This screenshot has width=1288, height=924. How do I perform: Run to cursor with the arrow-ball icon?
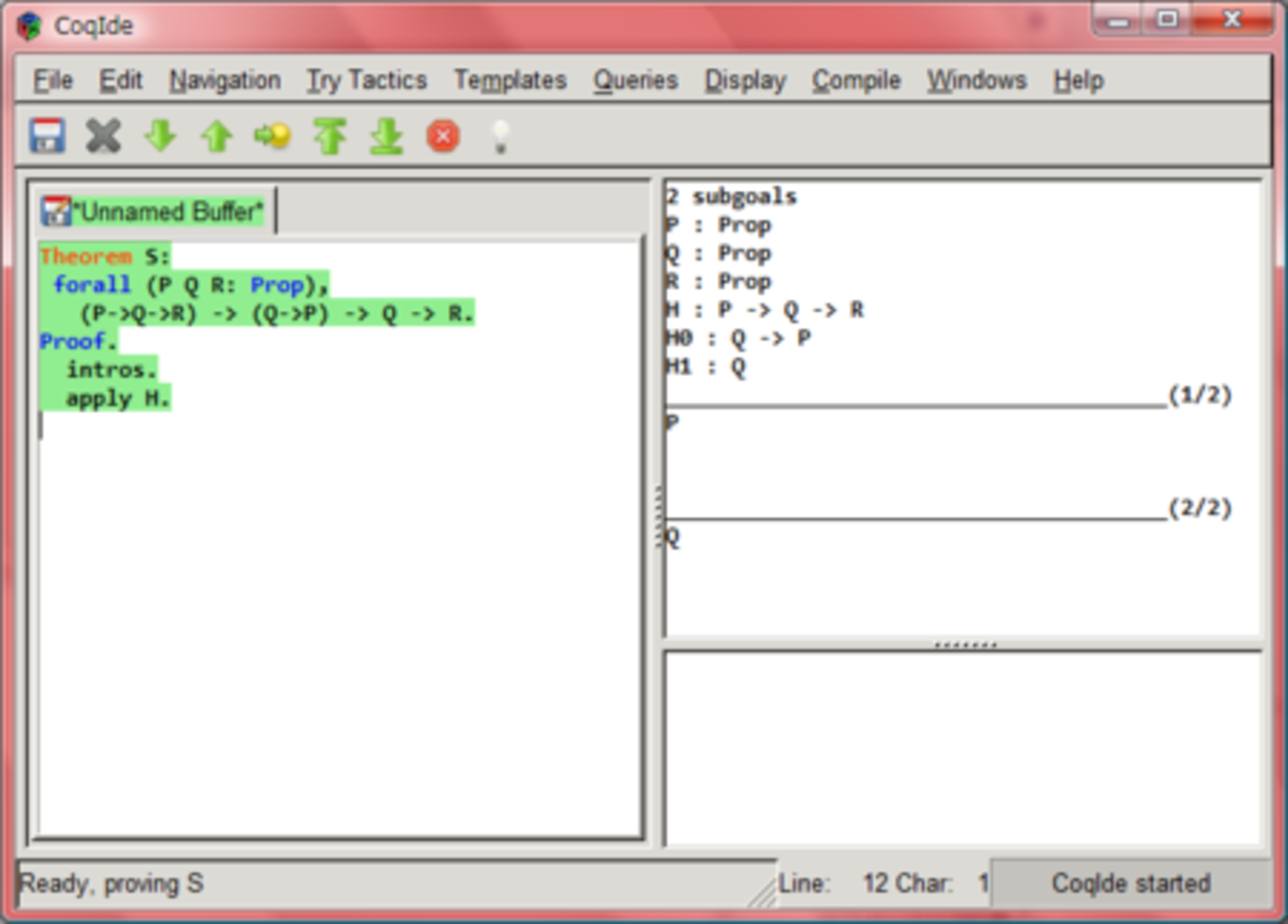(x=272, y=136)
